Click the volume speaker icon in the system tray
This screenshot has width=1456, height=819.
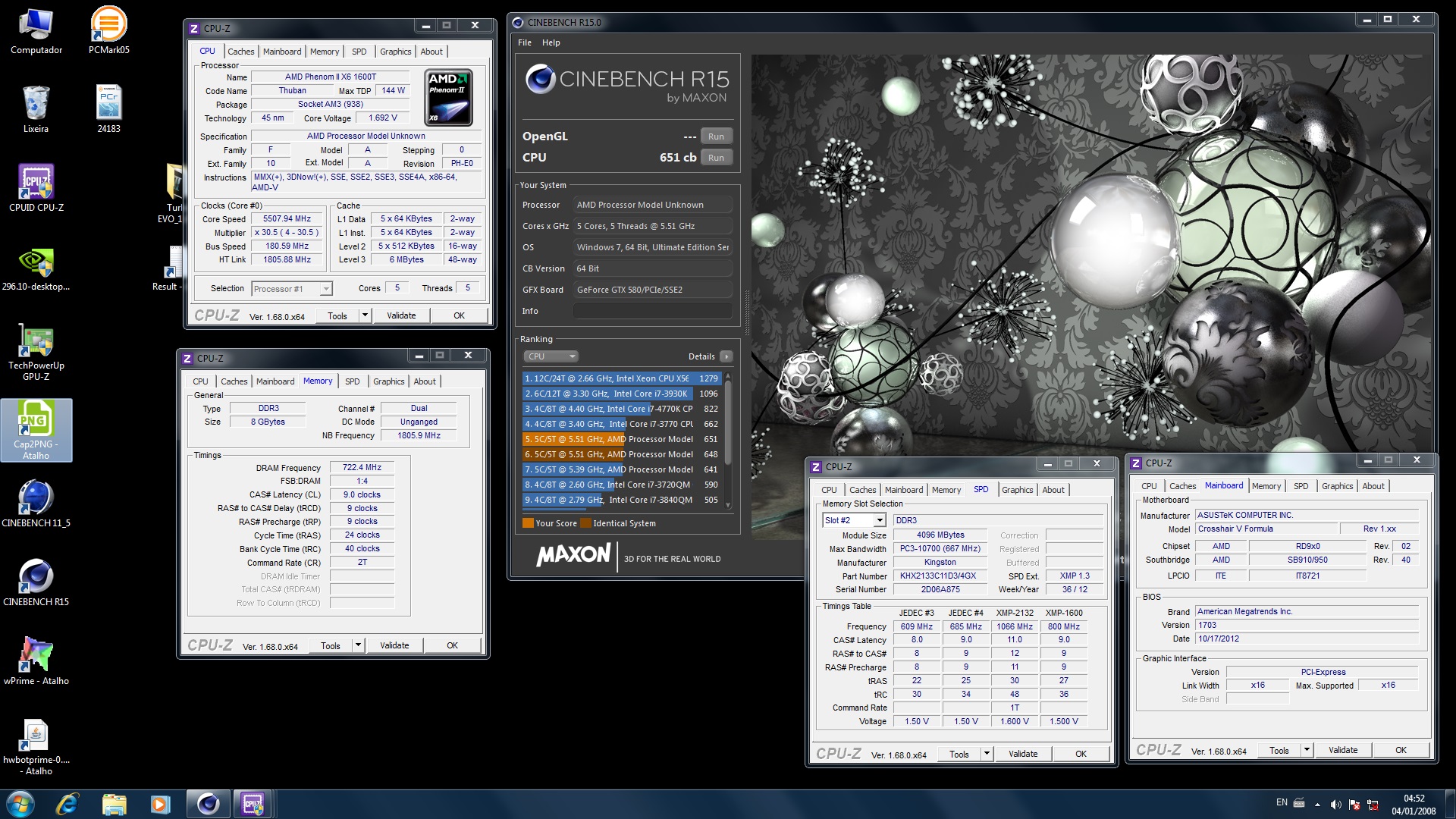pos(1335,805)
